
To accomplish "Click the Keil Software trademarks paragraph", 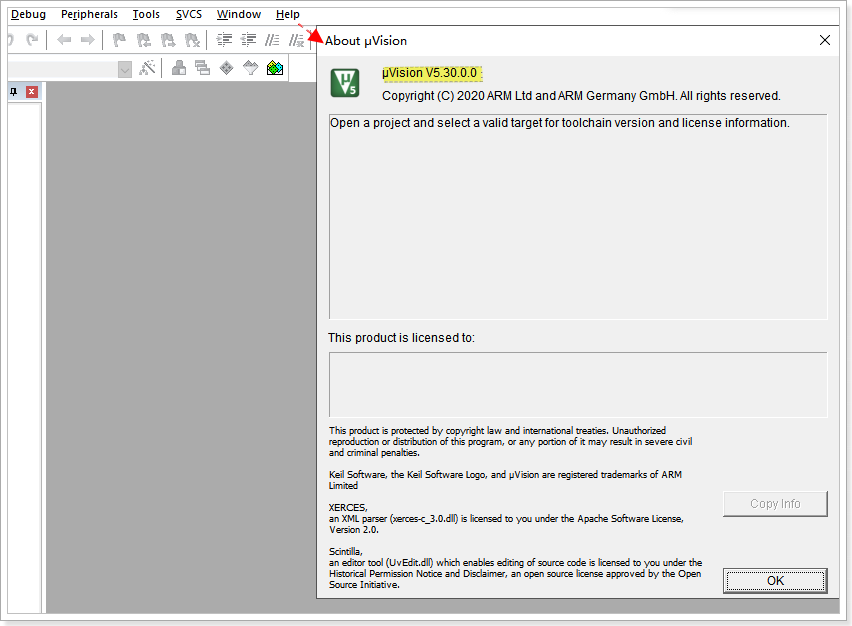I will [x=505, y=480].
